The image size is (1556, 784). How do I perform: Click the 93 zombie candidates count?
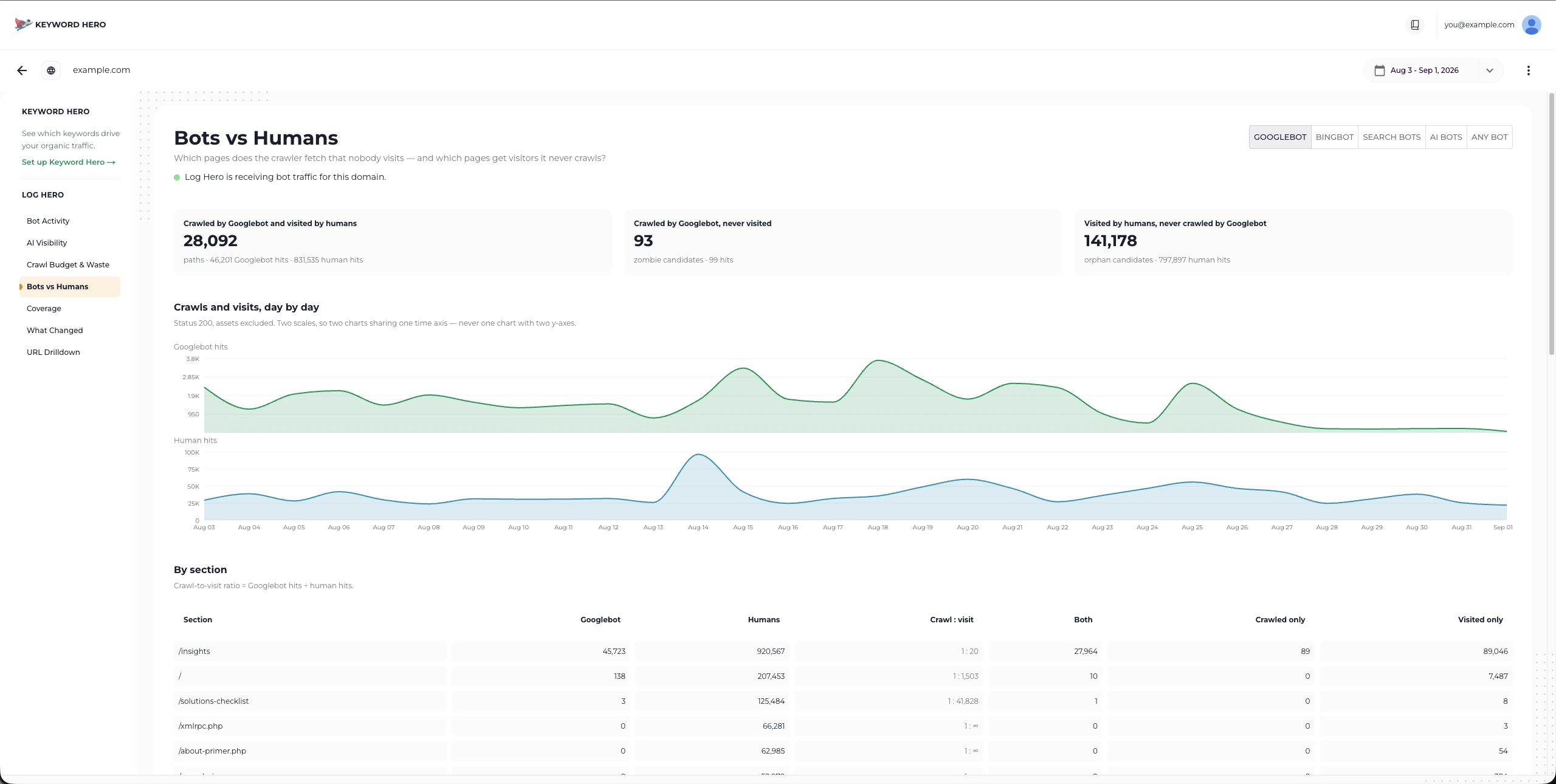(643, 241)
